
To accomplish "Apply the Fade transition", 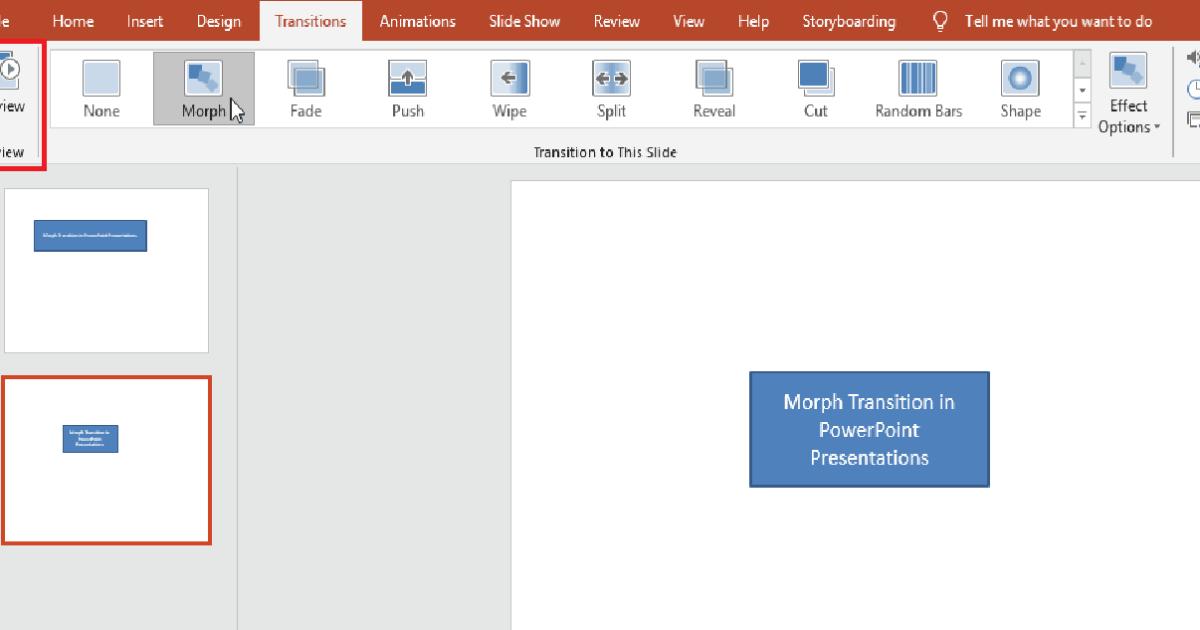I will coord(306,87).
